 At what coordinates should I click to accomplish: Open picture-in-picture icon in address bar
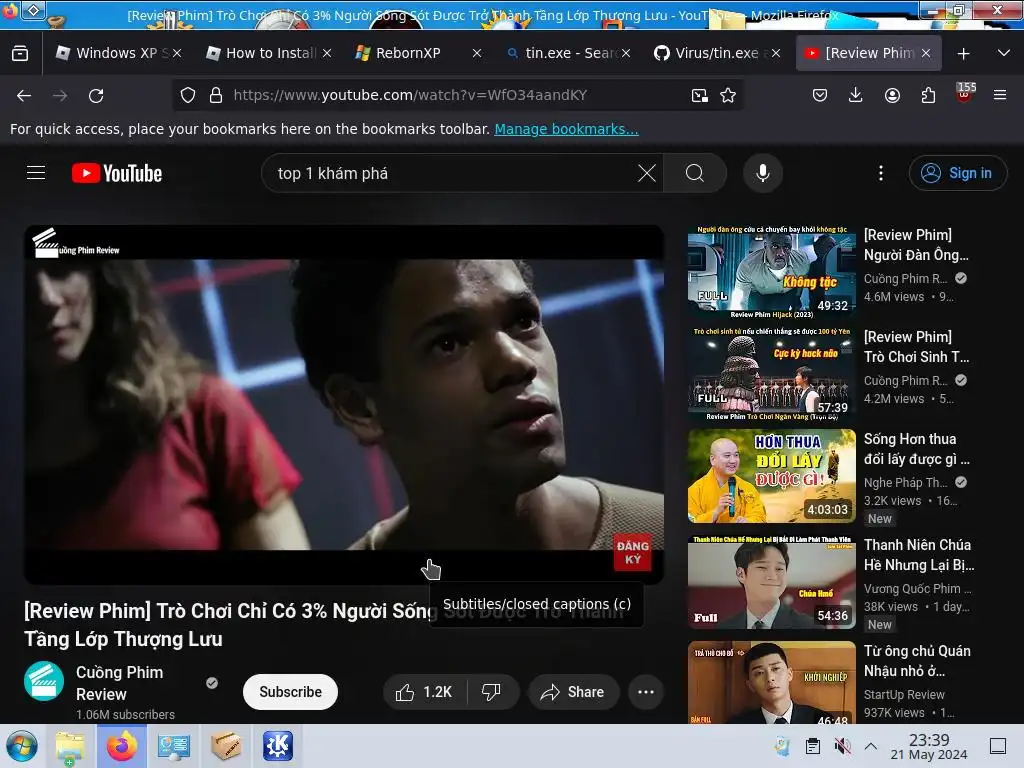pyautogui.click(x=699, y=95)
